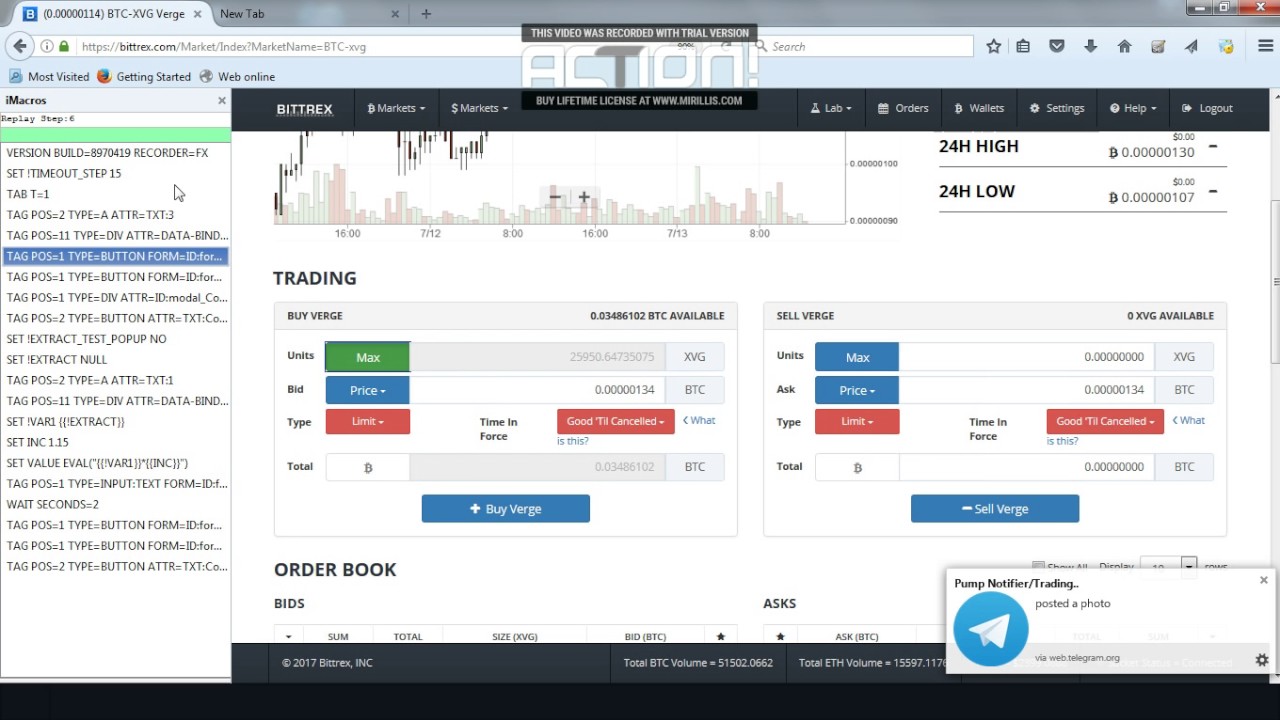This screenshot has height=720, width=1280.
Task: Log out of Bittrex
Action: coord(1207,108)
